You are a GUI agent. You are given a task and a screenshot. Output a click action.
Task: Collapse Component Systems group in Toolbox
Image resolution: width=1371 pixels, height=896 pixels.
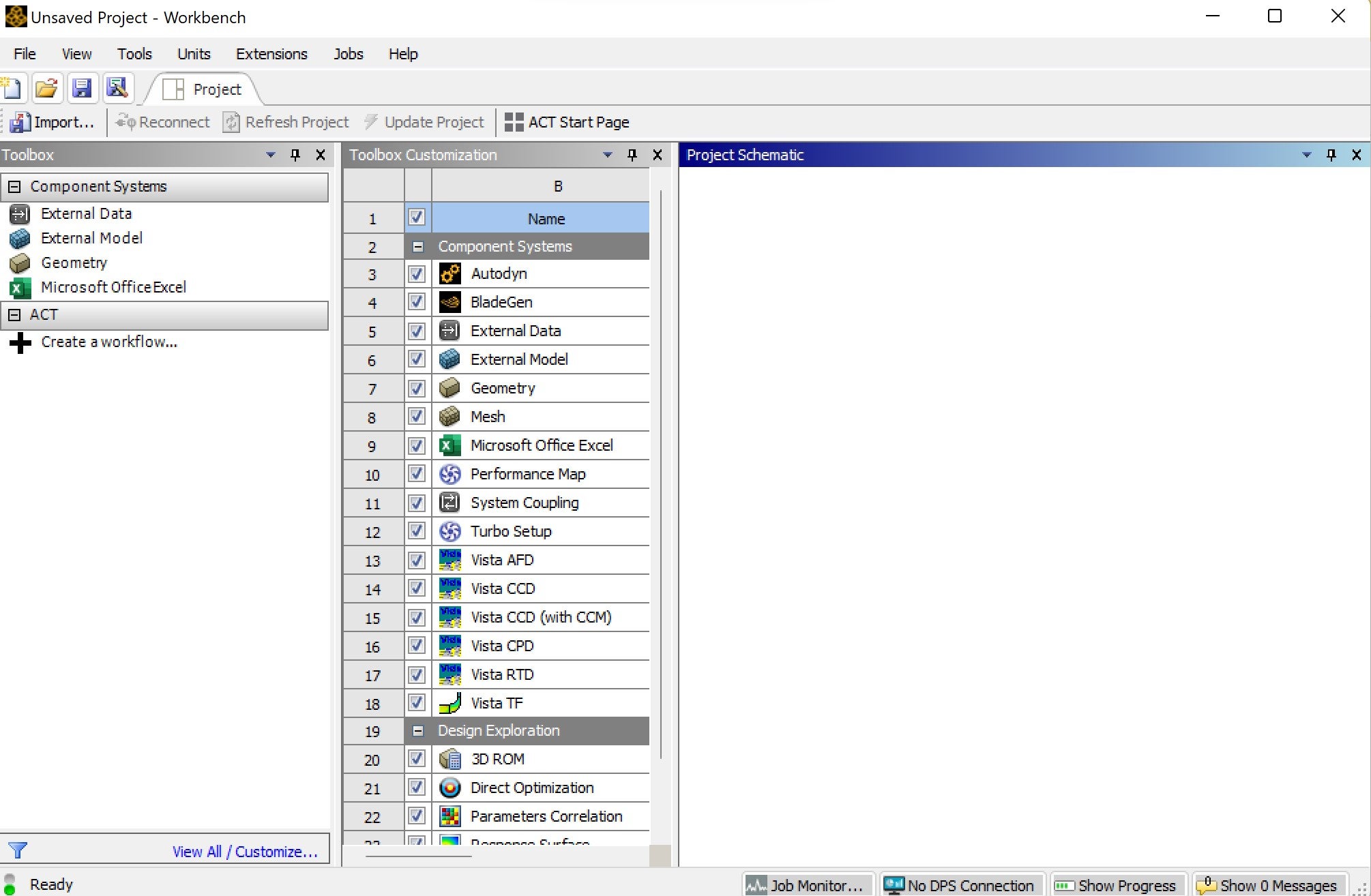coord(14,187)
